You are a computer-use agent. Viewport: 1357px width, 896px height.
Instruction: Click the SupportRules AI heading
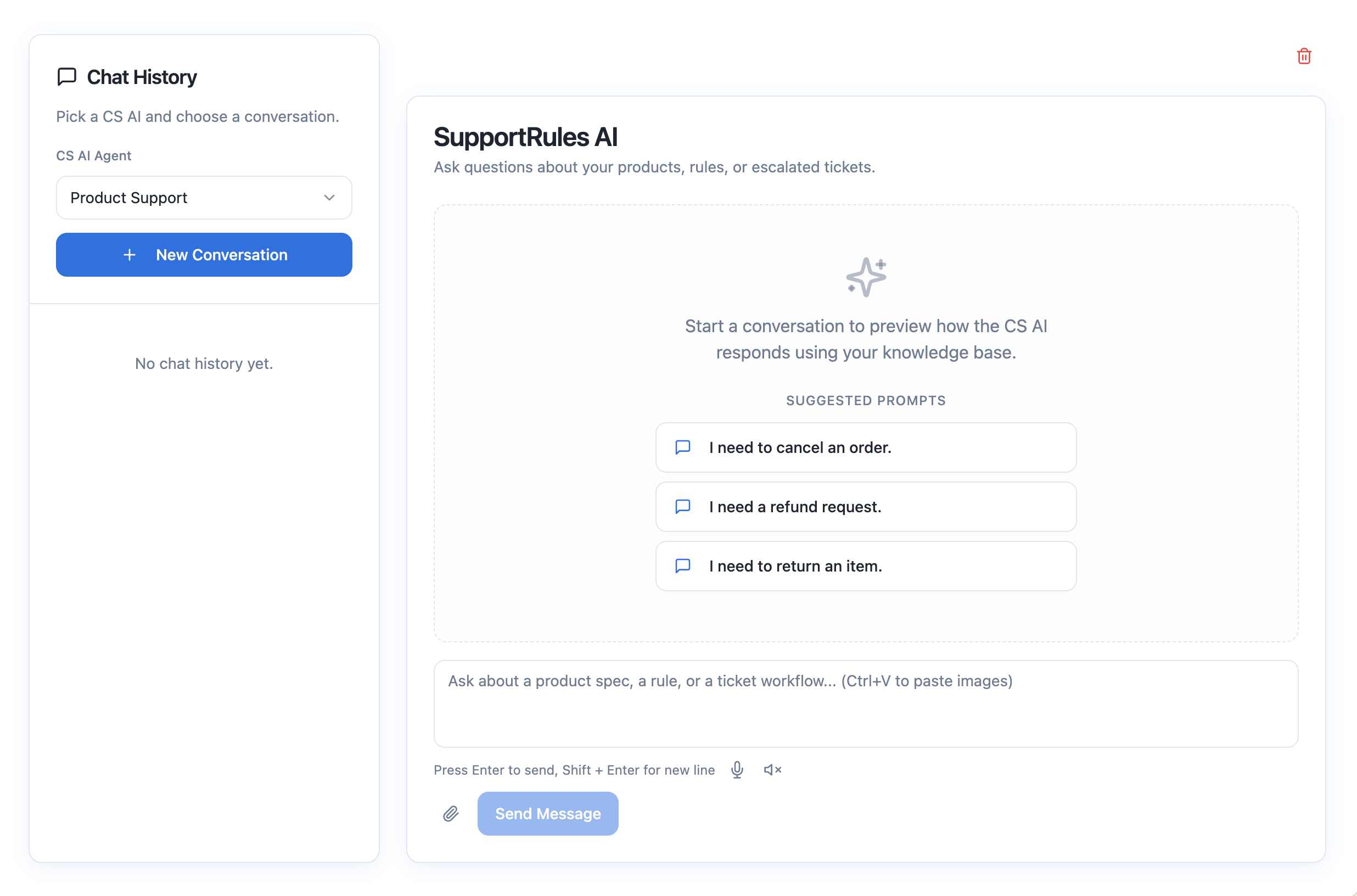pos(526,137)
